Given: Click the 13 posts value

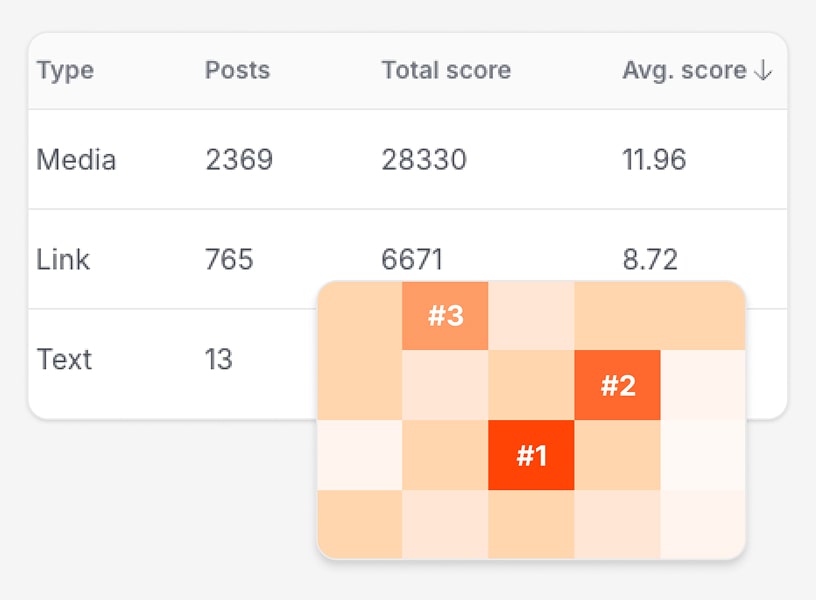Looking at the screenshot, I should point(219,359).
